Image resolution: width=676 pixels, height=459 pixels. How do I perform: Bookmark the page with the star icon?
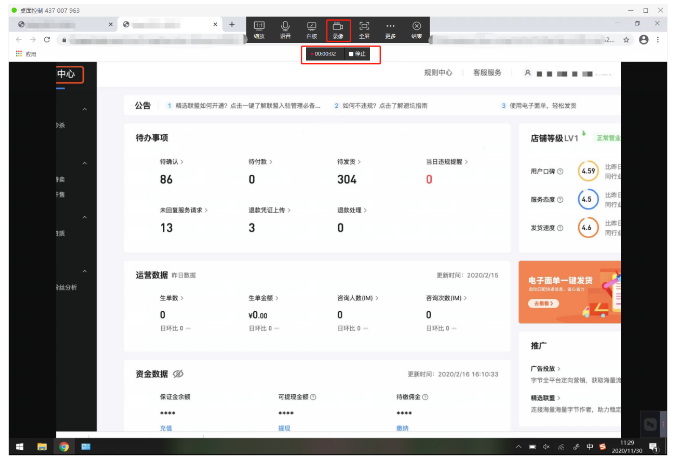point(626,40)
